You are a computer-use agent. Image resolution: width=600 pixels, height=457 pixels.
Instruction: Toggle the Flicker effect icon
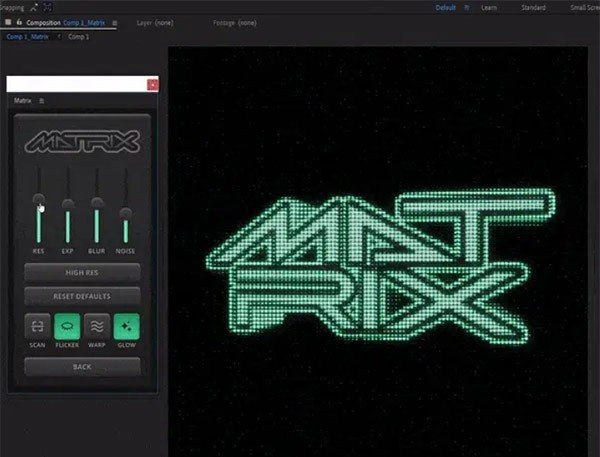pyautogui.click(x=67, y=327)
